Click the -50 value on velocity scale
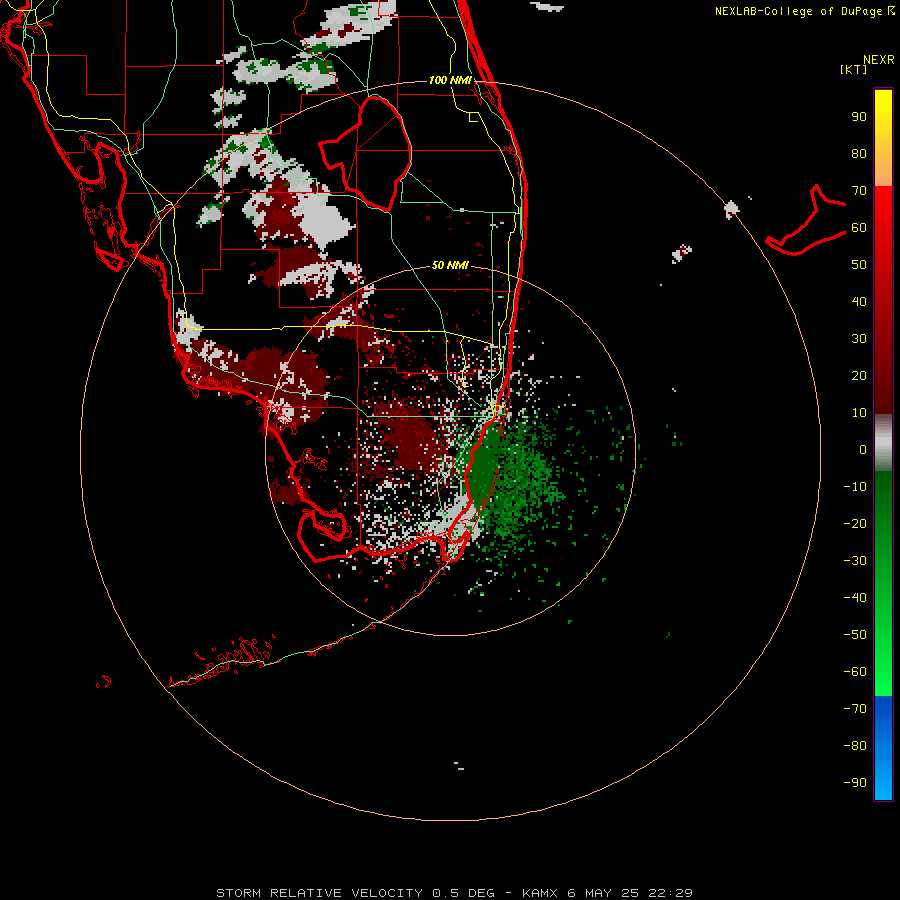The height and width of the screenshot is (900, 900). [855, 635]
